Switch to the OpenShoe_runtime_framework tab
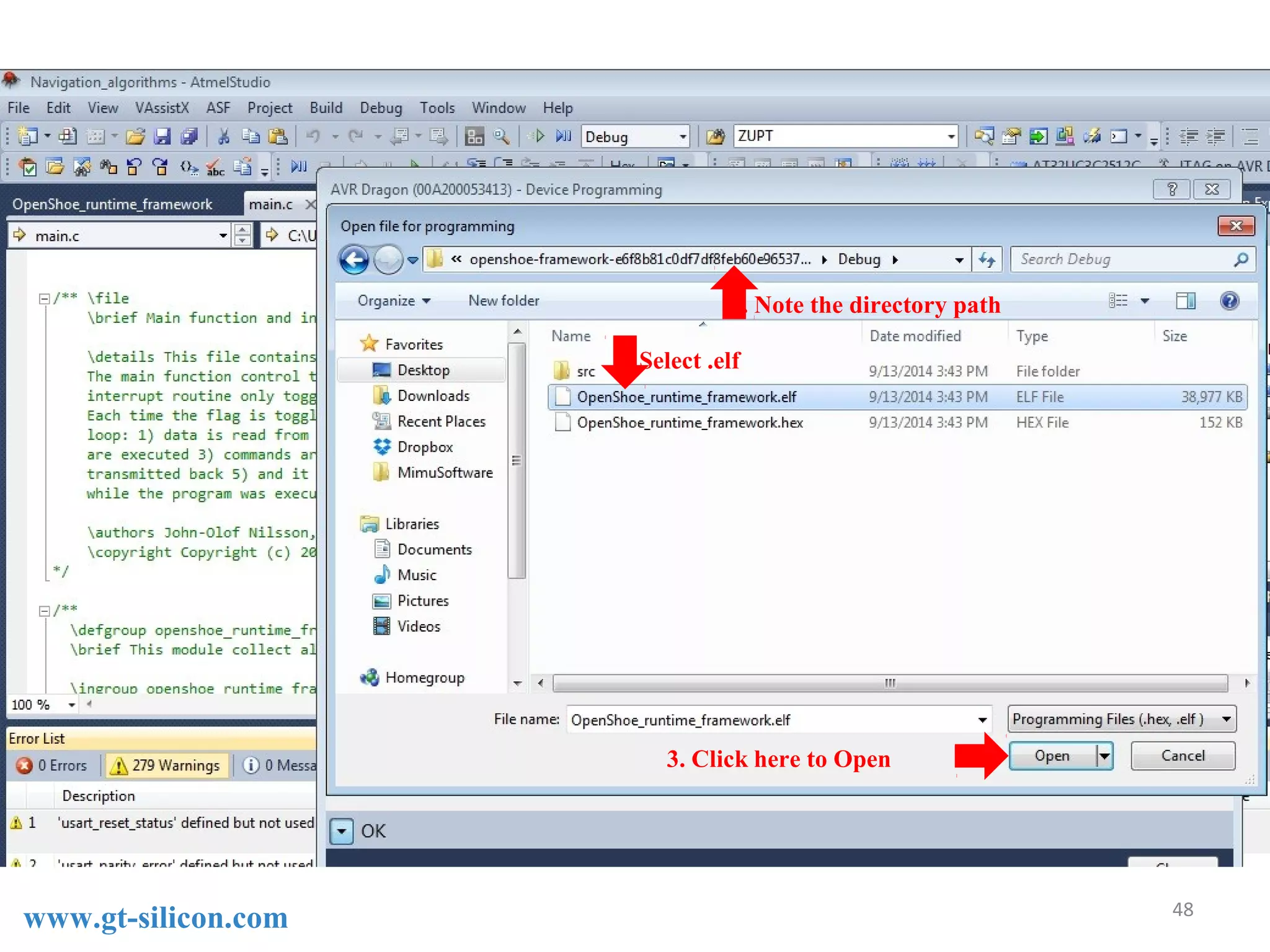1270x952 pixels. click(x=112, y=204)
